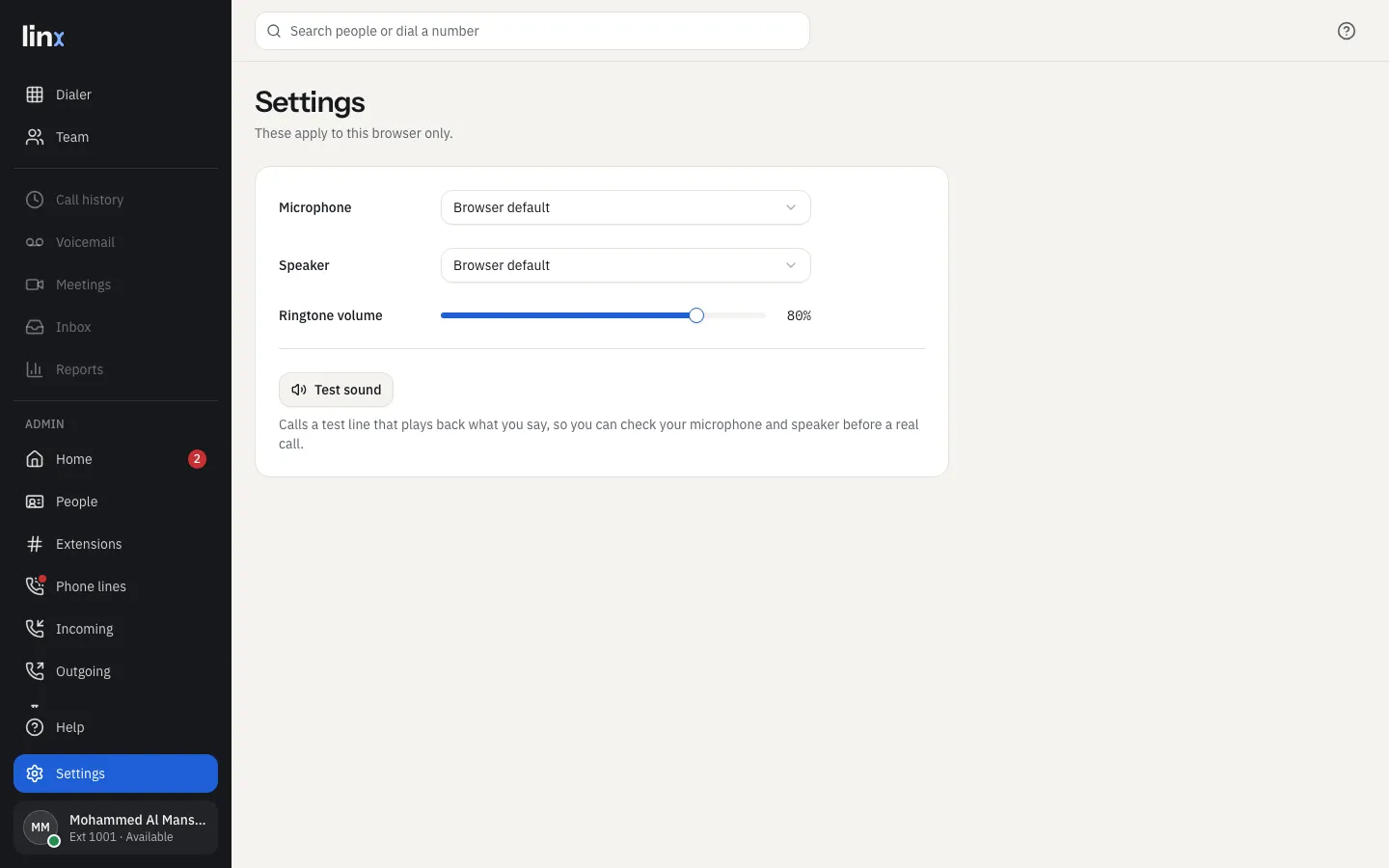Open Reports bar chart icon
Image resolution: width=1389 pixels, height=868 pixels.
pos(35,369)
